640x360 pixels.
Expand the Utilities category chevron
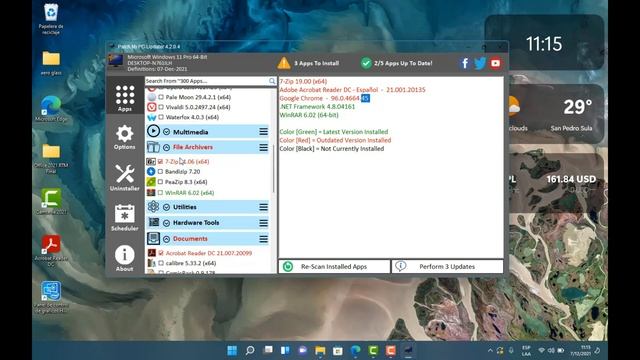click(167, 207)
